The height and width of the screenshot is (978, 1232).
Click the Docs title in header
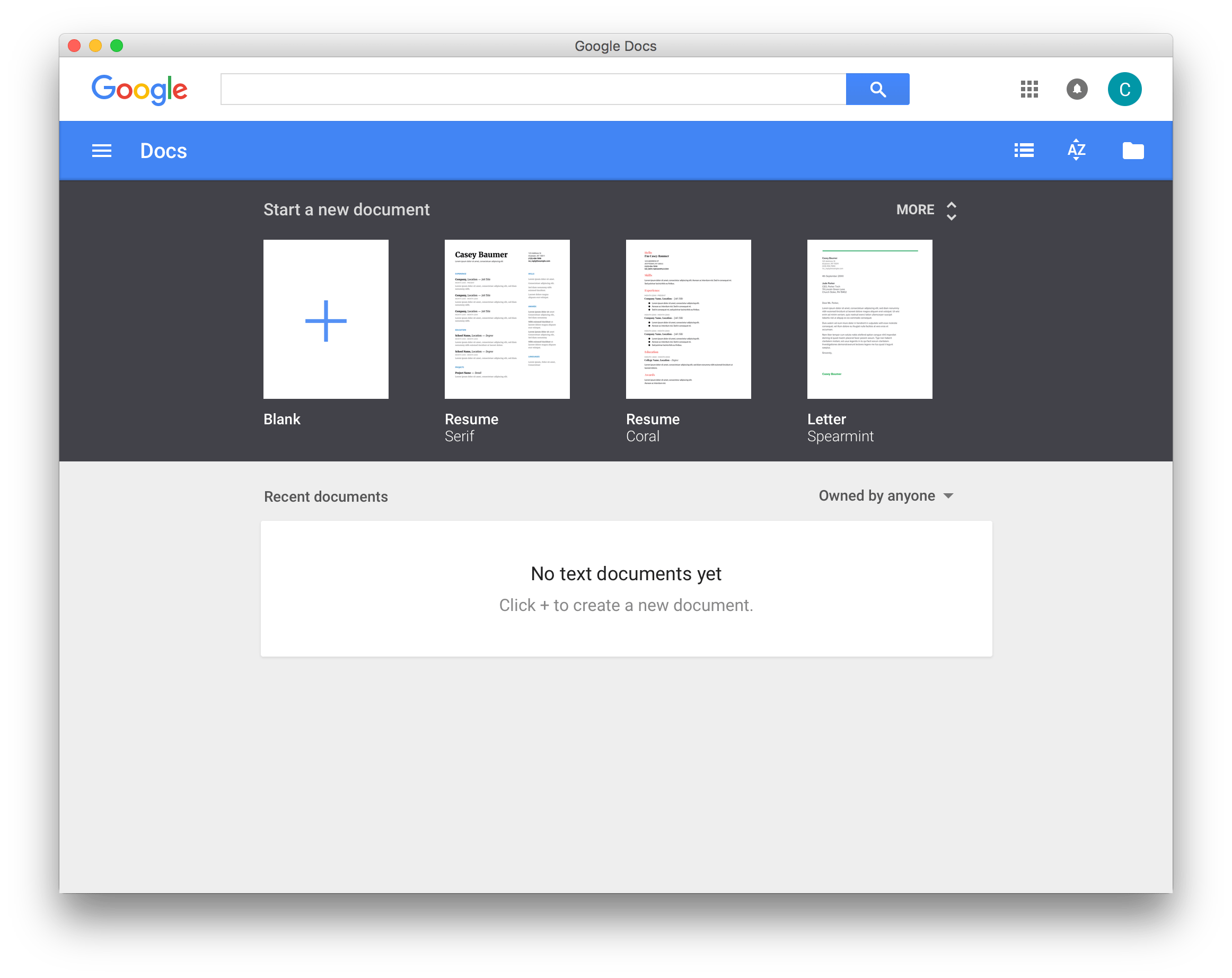coord(163,151)
